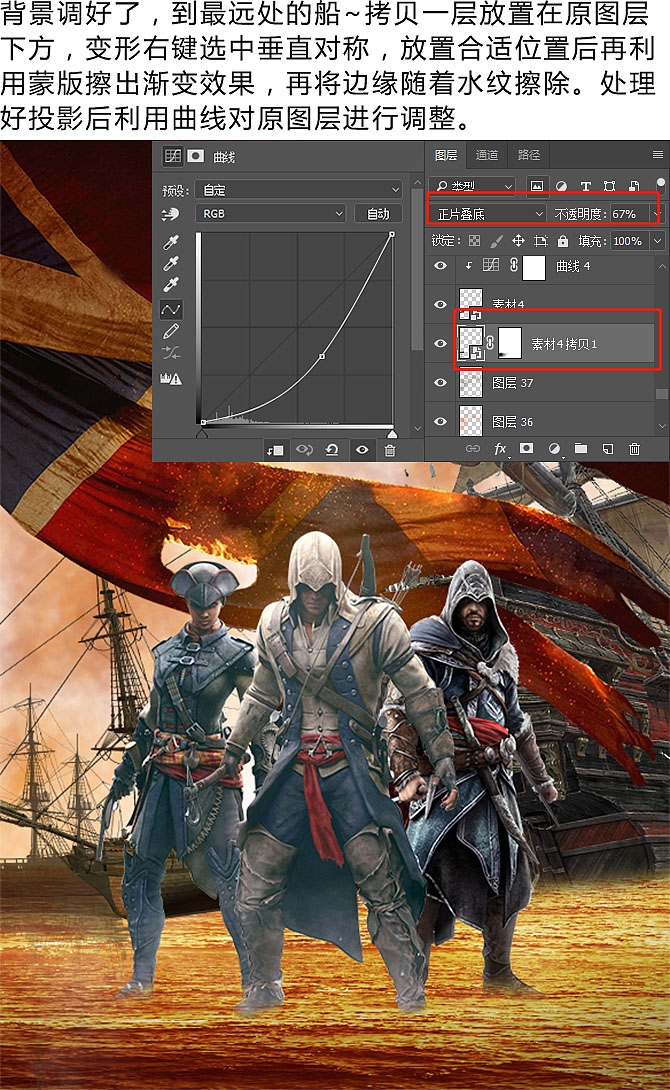Click the Layers panel delete trash icon

click(634, 448)
